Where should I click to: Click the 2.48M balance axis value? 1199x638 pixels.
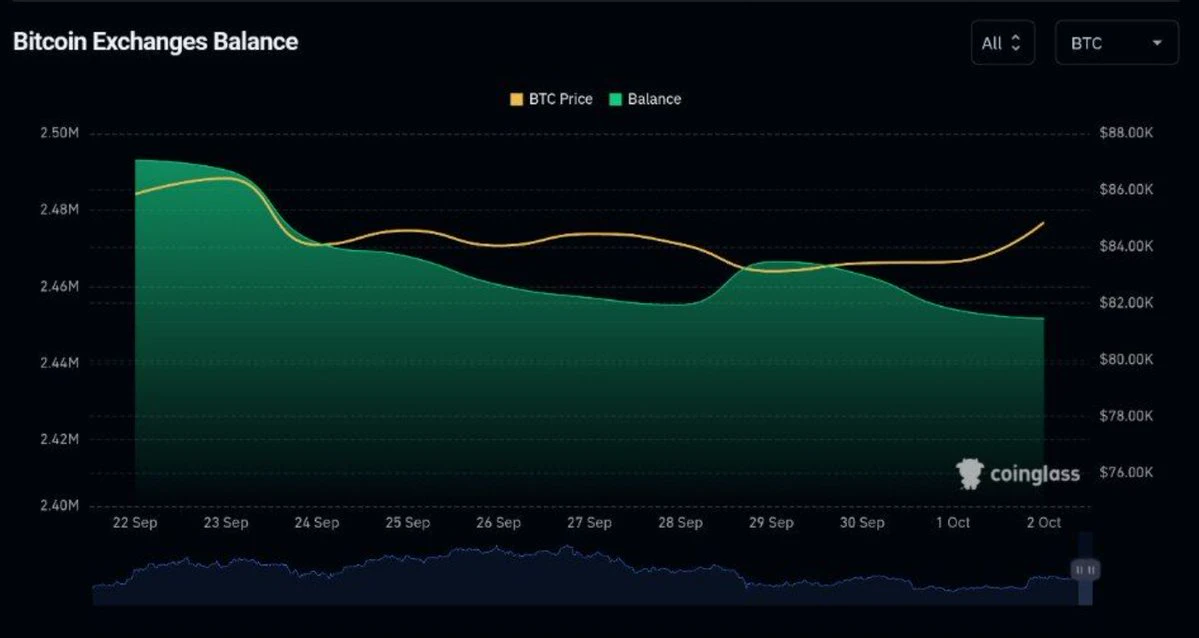[x=59, y=209]
